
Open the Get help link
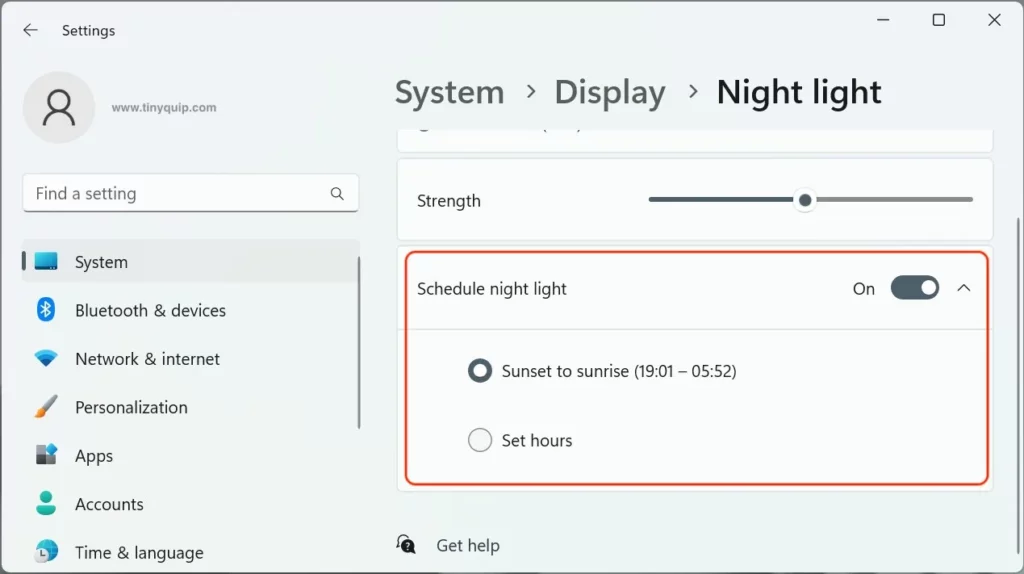point(467,545)
